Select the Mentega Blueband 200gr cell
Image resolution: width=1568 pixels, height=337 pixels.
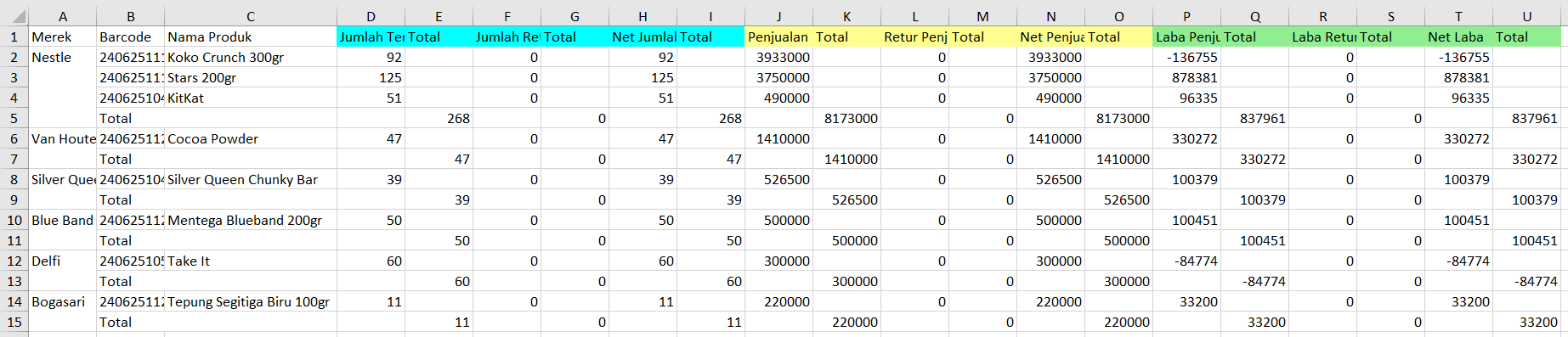(x=251, y=220)
